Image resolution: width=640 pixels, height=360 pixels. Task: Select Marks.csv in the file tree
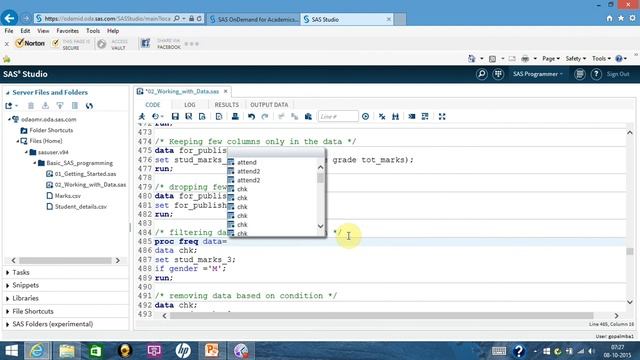[67, 196]
